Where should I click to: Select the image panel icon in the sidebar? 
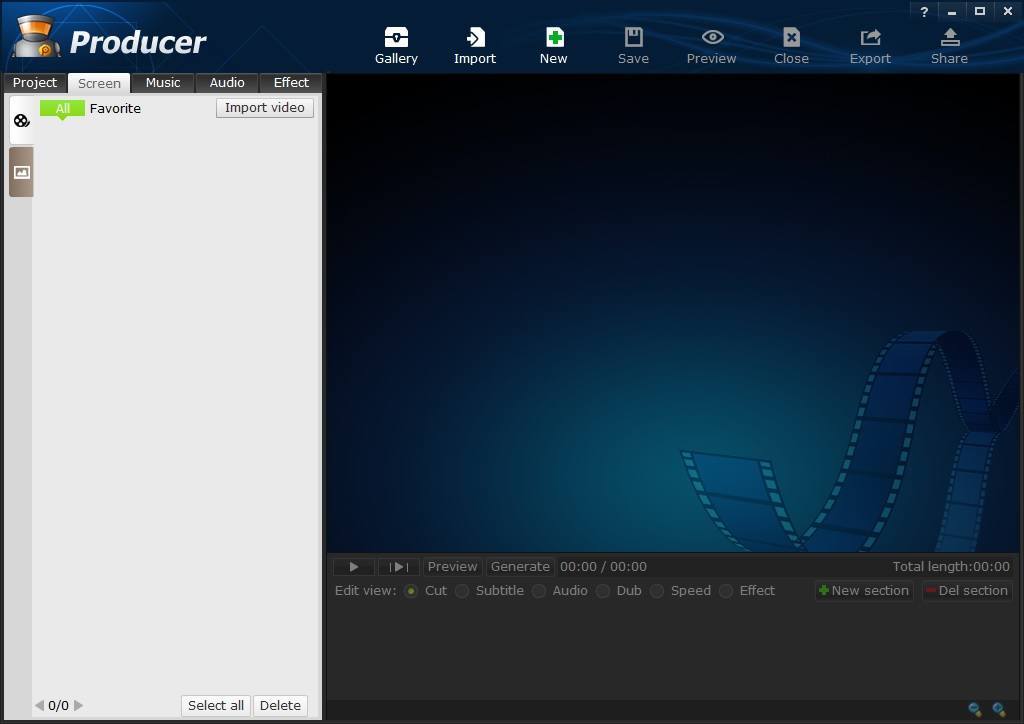pos(20,171)
